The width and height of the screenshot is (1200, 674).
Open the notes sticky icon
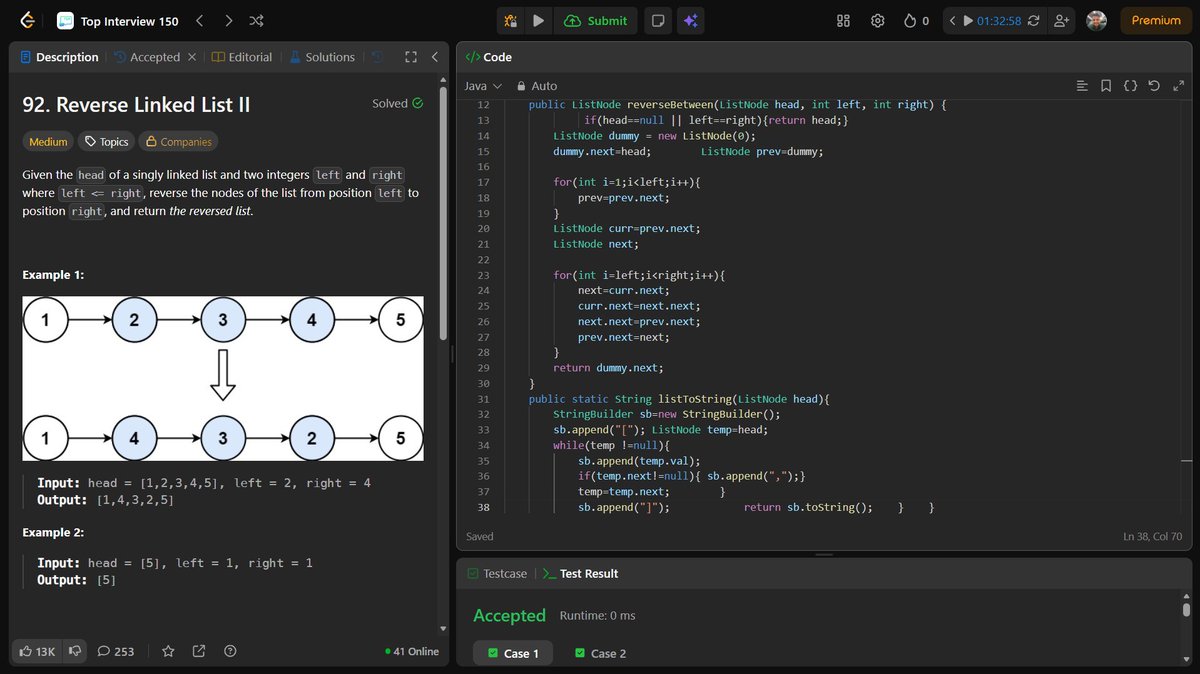657,20
